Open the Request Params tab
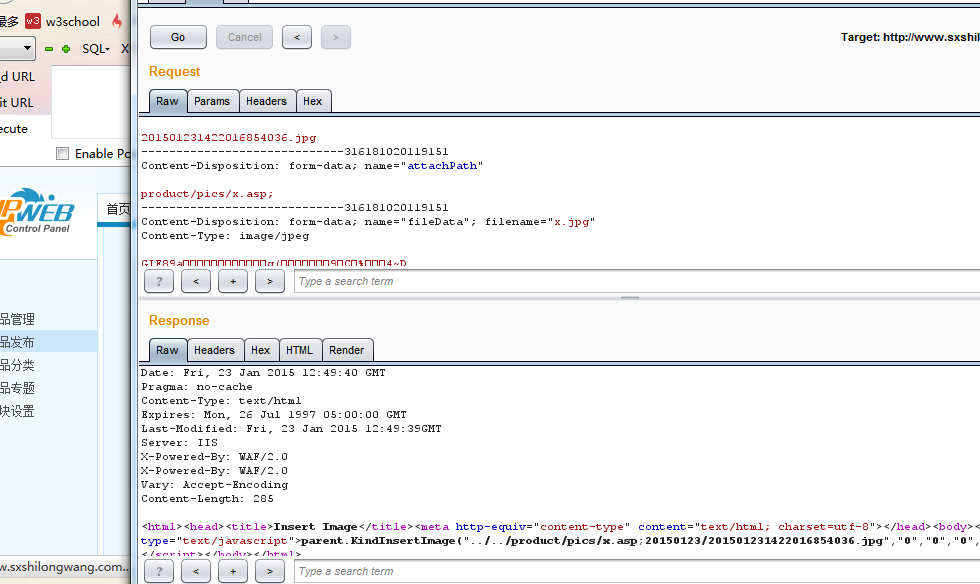This screenshot has height=584, width=980. [212, 101]
